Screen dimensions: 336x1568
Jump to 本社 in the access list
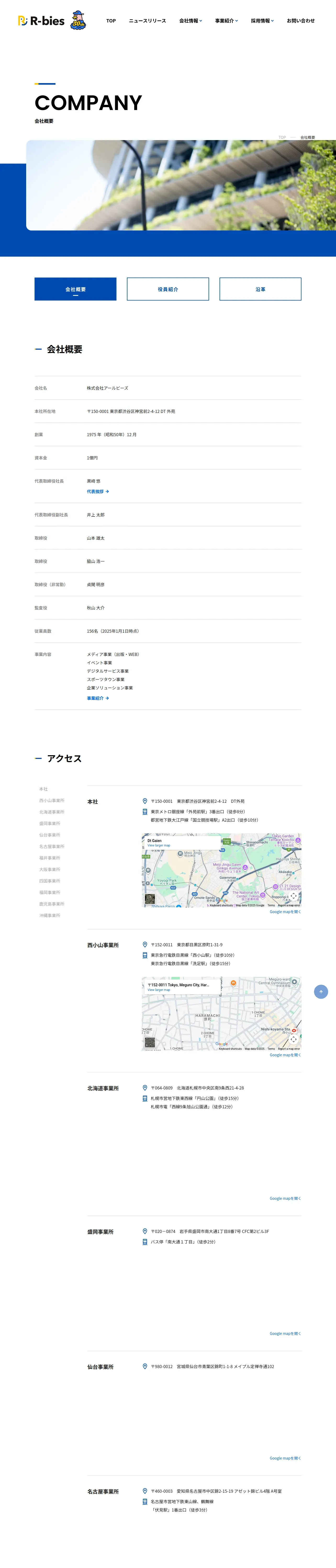pos(43,789)
